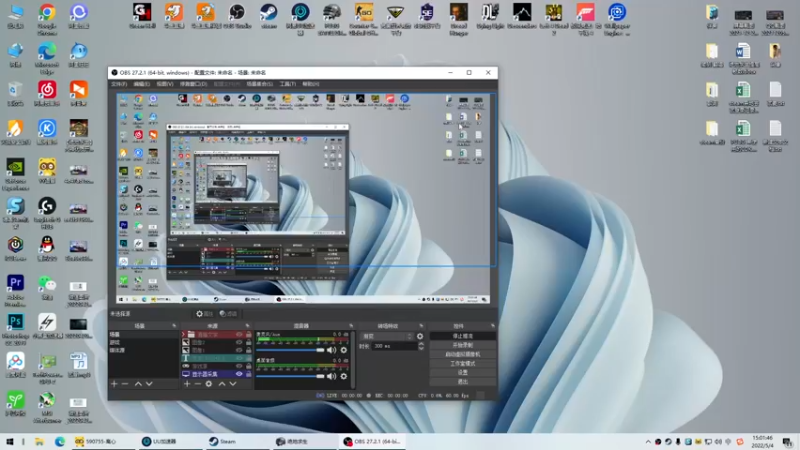800x450 pixels.
Task: Open 文件(F) menu in OBS
Action: [119, 84]
